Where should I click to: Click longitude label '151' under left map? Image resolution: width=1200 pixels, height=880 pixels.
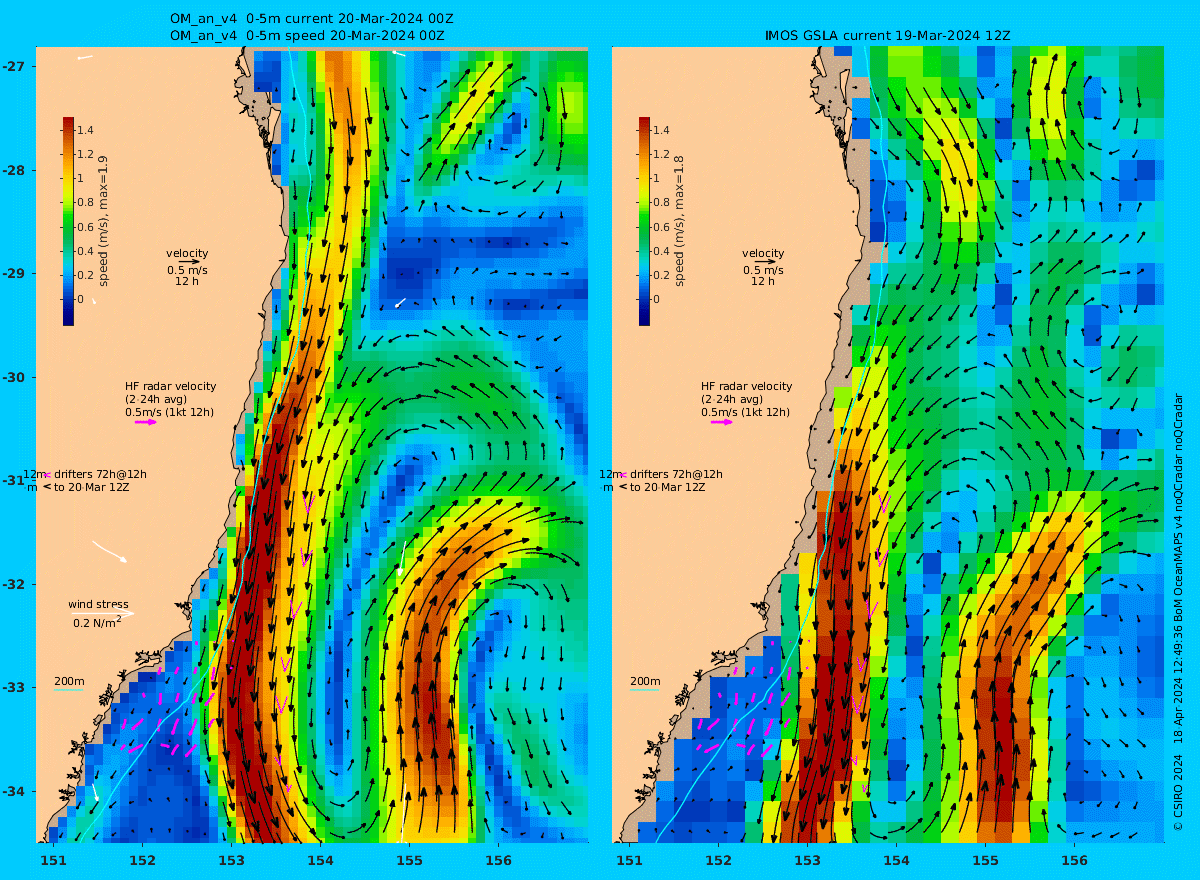(x=53, y=860)
